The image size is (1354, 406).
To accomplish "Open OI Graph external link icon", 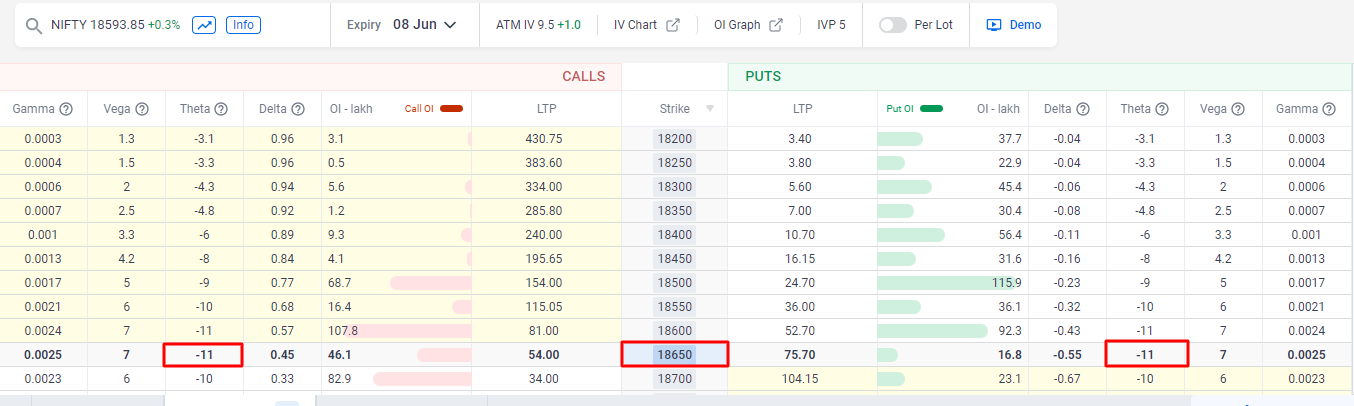I will [776, 25].
